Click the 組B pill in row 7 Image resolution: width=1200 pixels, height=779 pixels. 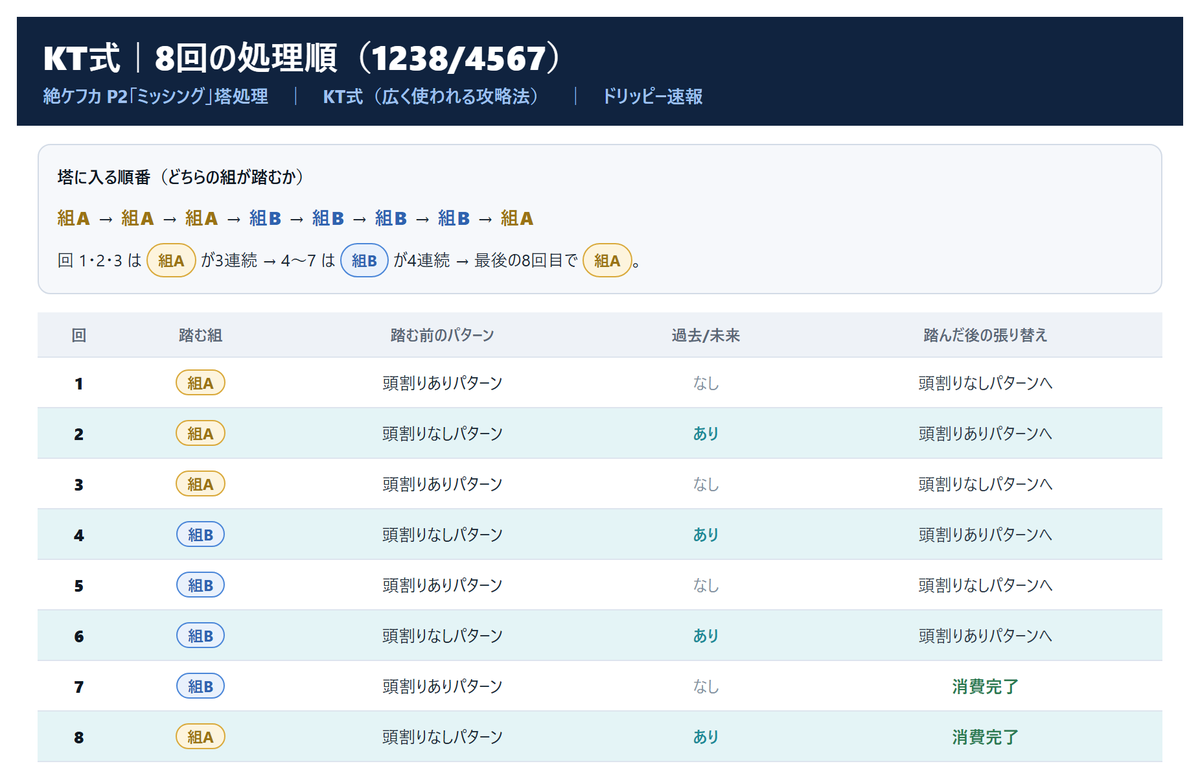pos(200,687)
